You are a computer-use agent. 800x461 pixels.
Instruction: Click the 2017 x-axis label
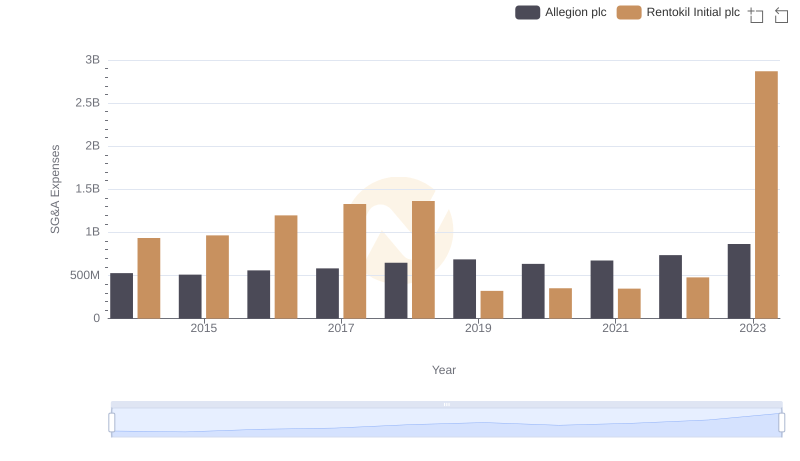341,328
